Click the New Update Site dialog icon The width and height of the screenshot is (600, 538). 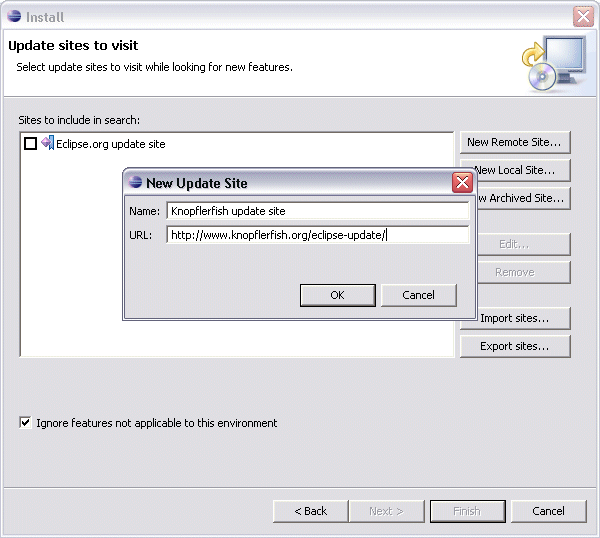point(134,183)
